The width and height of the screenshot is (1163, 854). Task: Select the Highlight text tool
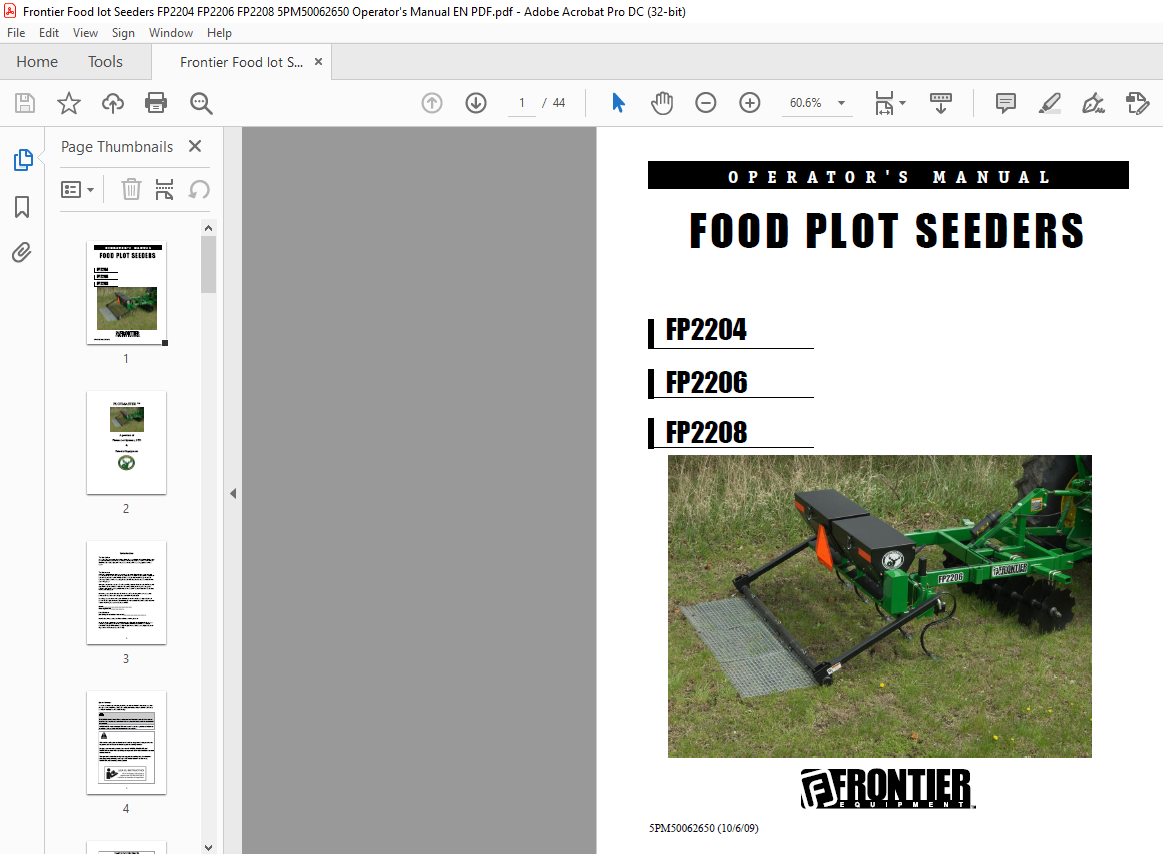coord(1050,103)
